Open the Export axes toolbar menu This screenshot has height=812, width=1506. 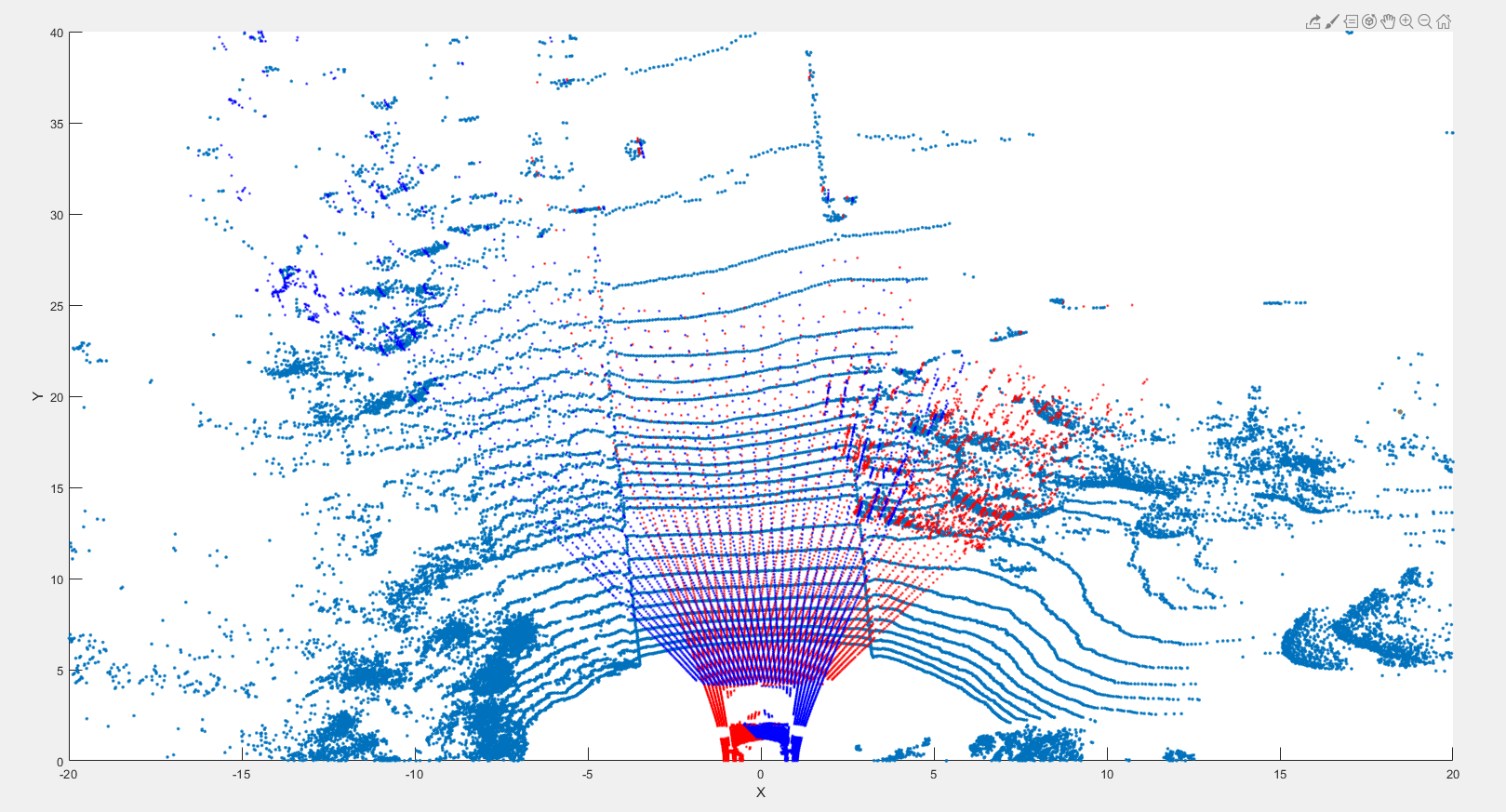point(1313,21)
